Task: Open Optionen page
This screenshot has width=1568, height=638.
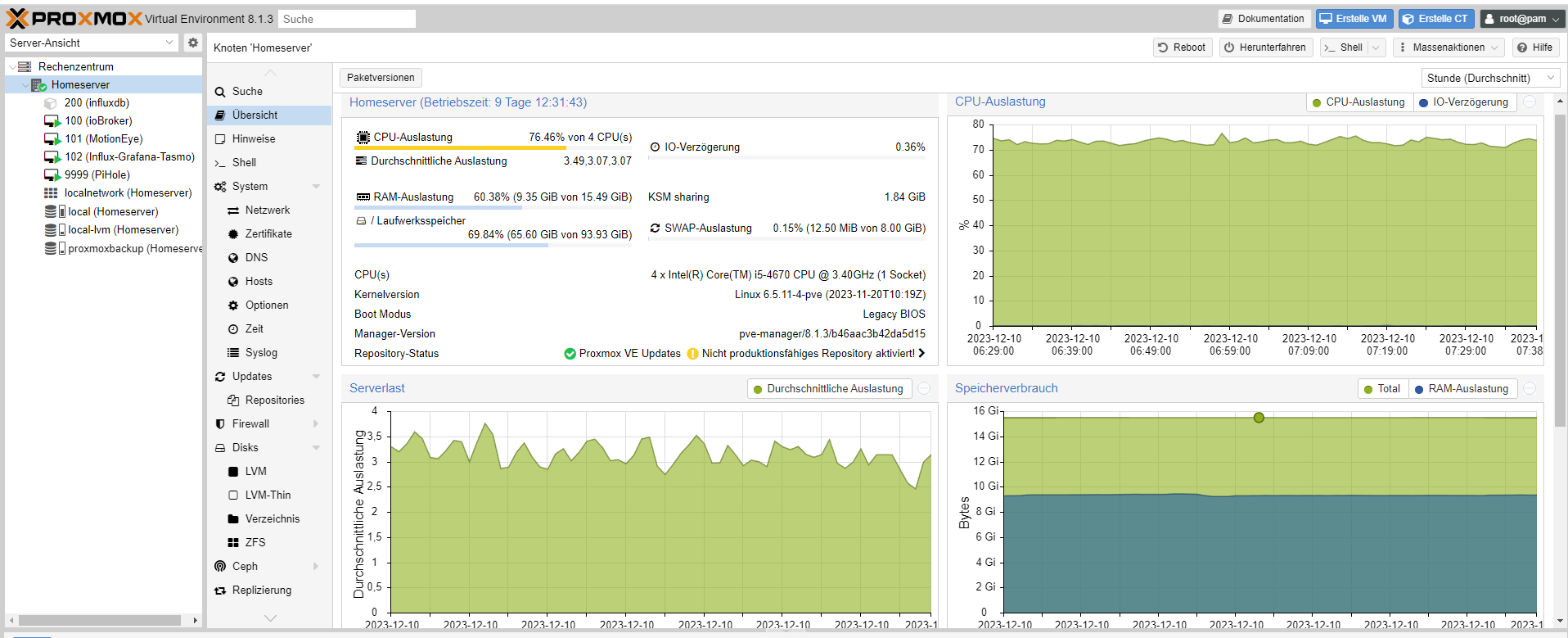Action: coord(267,305)
